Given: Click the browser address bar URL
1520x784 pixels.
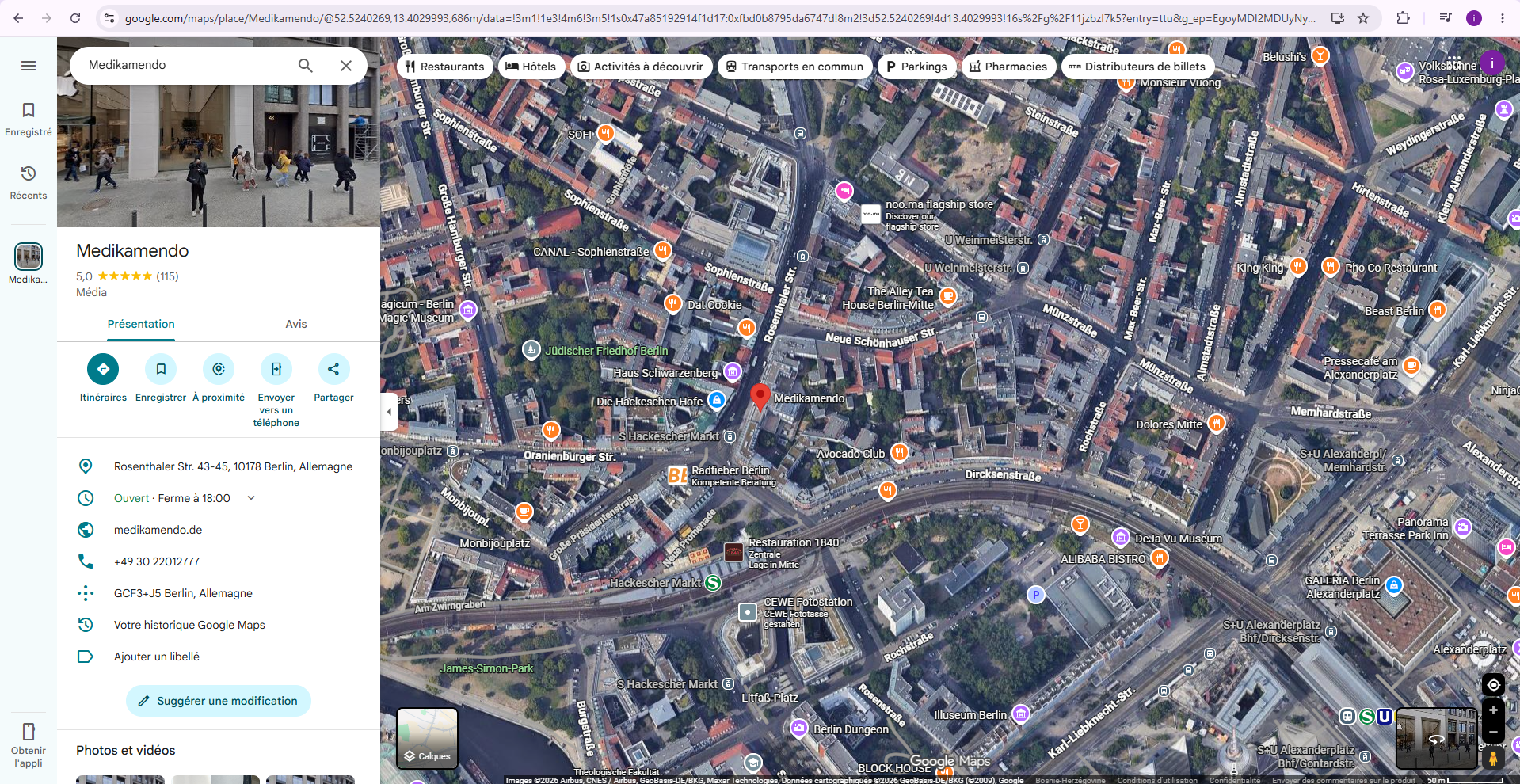Looking at the screenshot, I should tap(720, 17).
